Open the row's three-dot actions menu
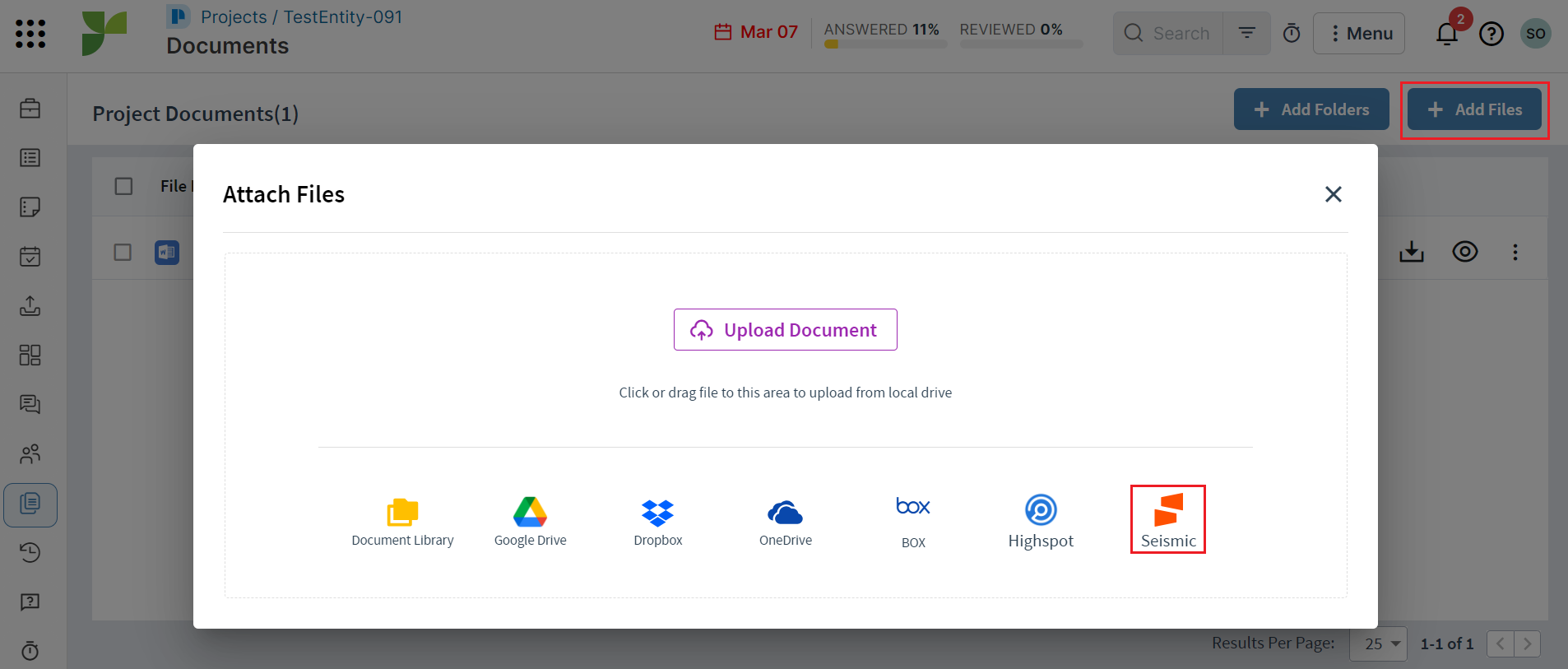 (x=1515, y=252)
